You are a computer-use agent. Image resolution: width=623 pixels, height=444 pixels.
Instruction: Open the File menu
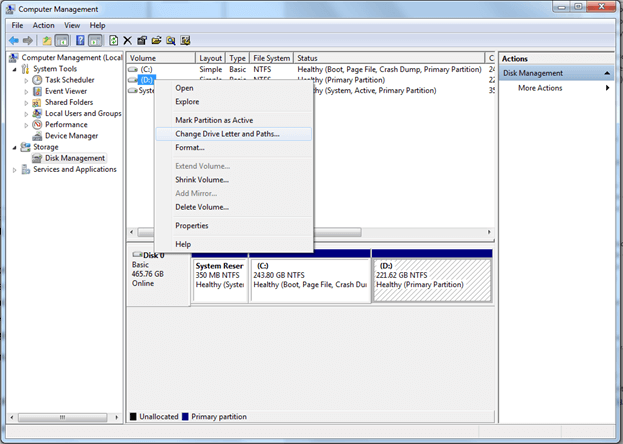17,25
